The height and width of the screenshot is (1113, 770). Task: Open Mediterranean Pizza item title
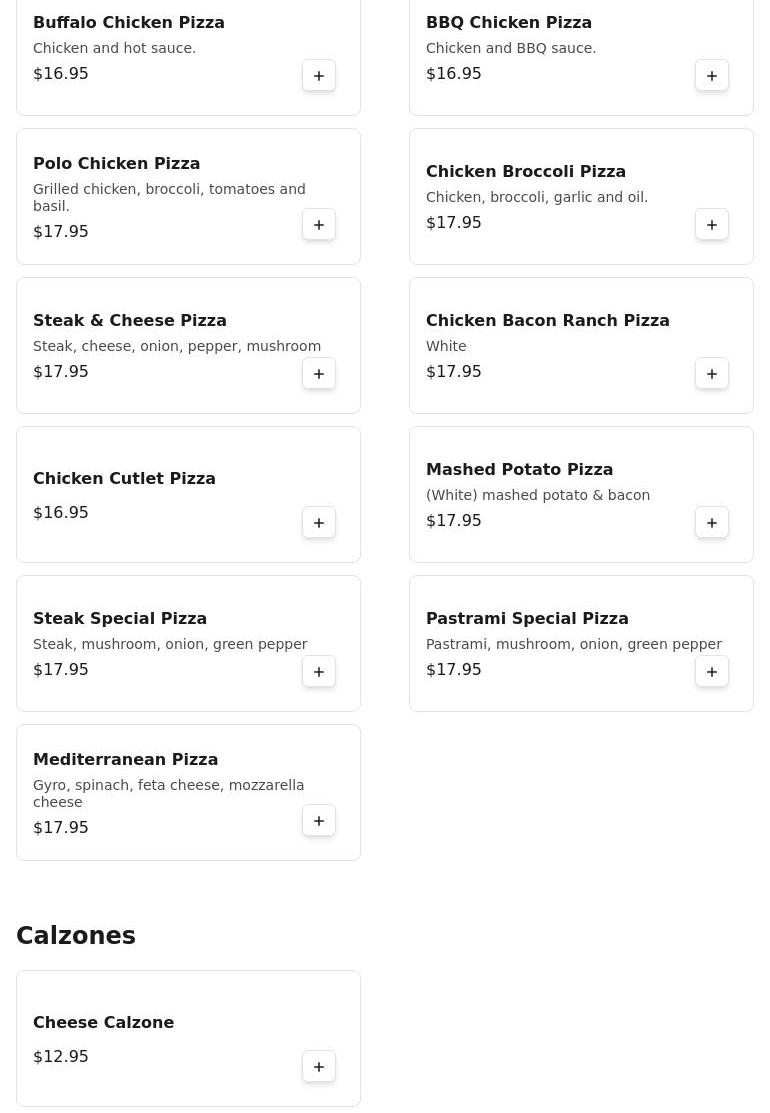[x=125, y=760]
